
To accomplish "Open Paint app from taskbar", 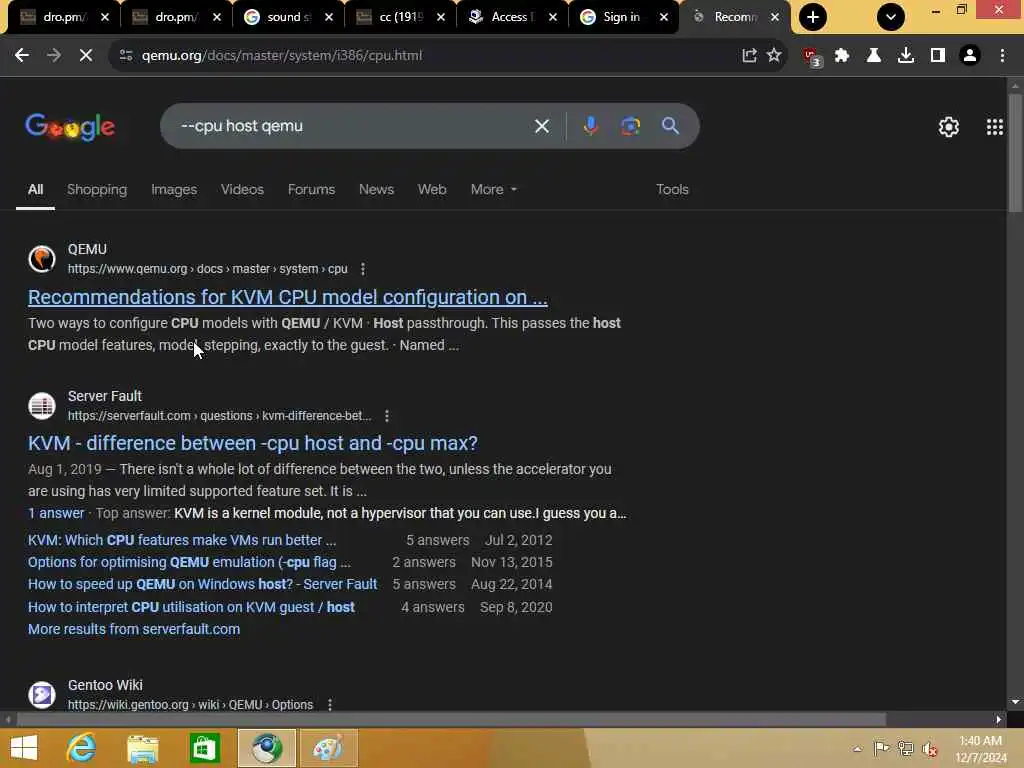I will pos(328,748).
